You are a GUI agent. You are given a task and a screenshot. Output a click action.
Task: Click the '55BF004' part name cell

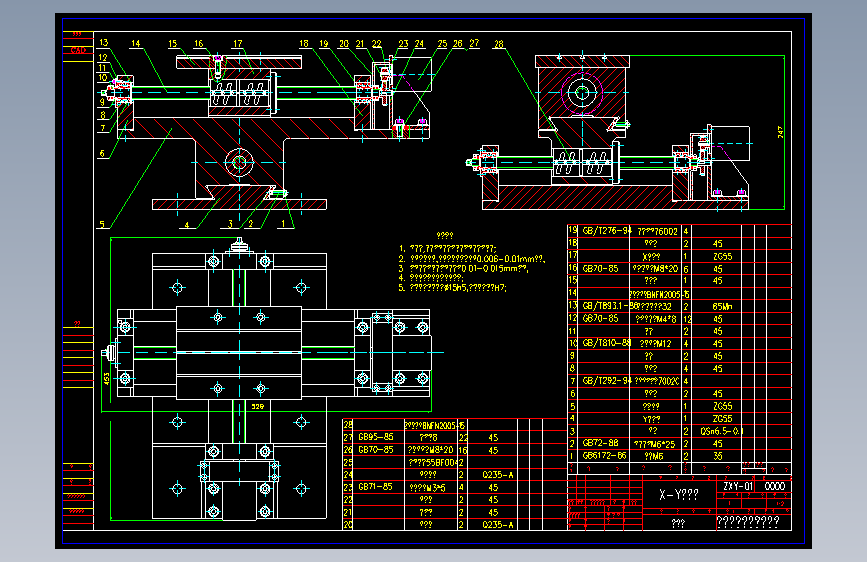click(432, 462)
